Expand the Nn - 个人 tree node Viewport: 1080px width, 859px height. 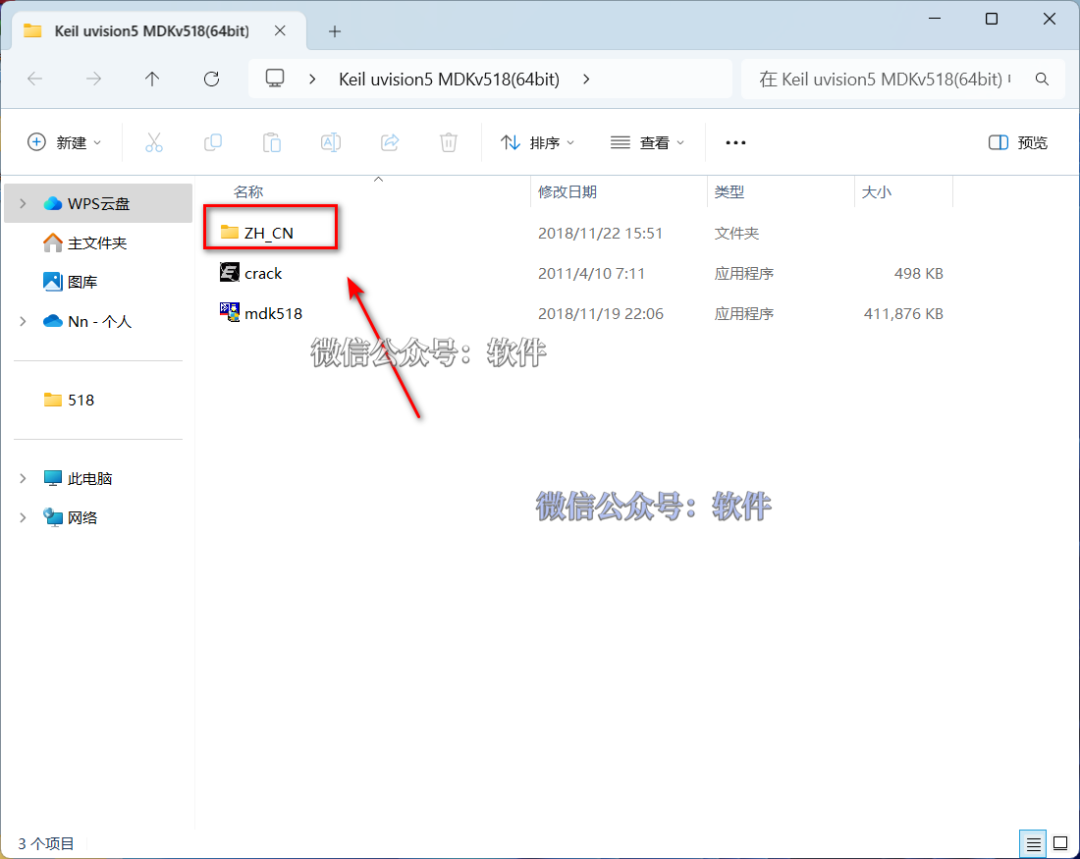tap(23, 321)
